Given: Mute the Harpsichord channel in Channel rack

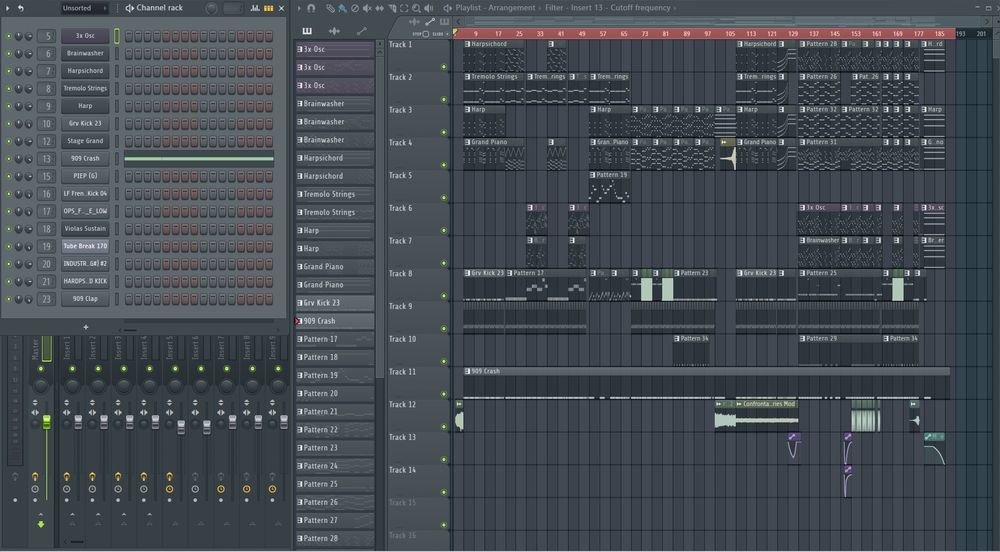Looking at the screenshot, I should click(8, 71).
